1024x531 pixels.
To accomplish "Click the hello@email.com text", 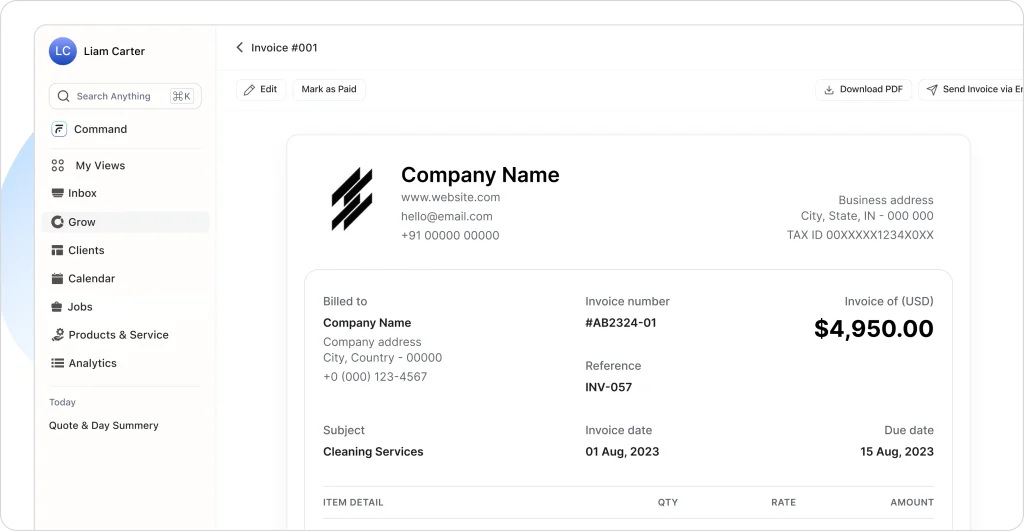I will tap(447, 216).
